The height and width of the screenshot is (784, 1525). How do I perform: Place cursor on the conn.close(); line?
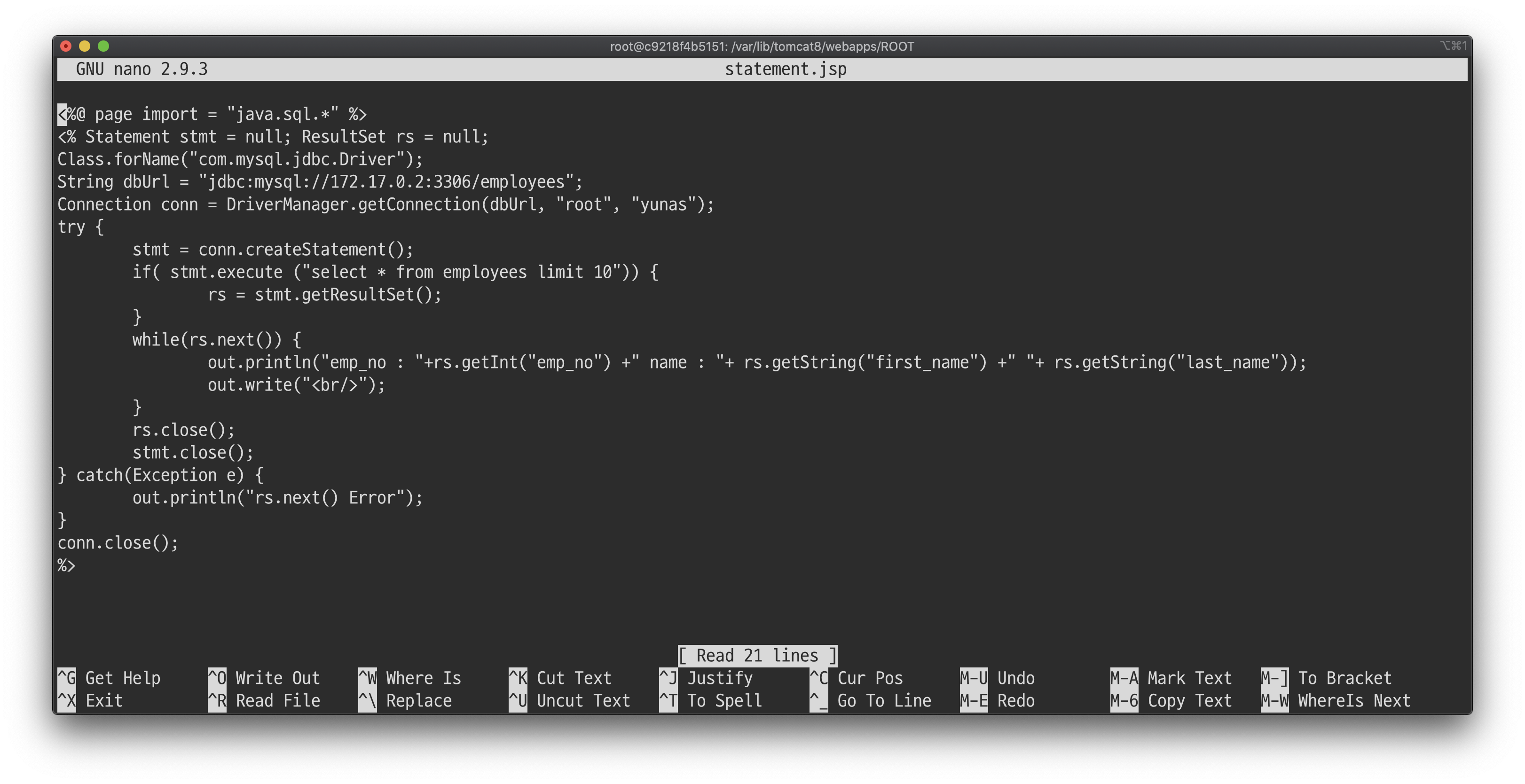118,542
